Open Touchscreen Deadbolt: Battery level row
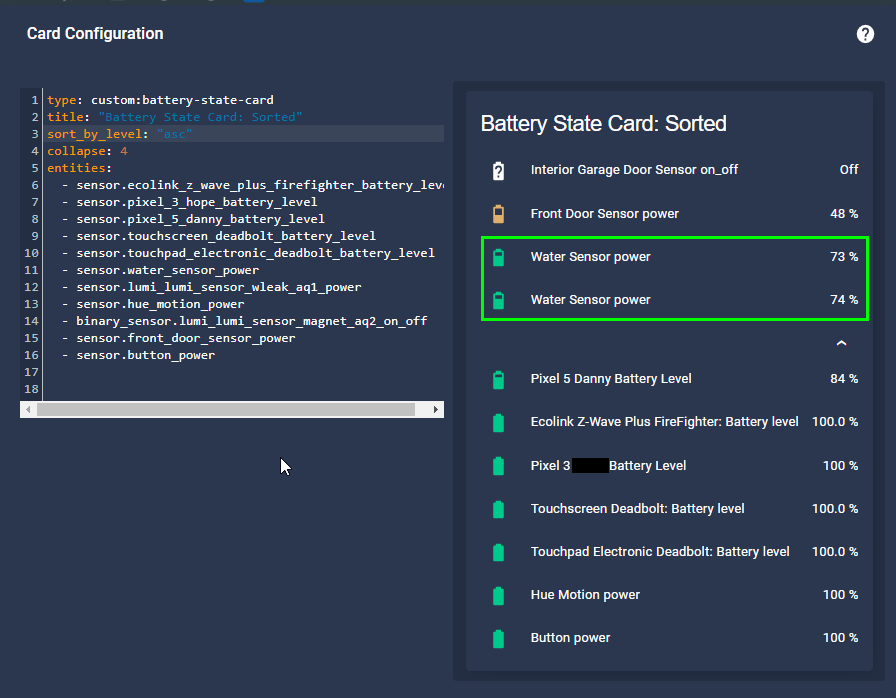 click(x=669, y=508)
